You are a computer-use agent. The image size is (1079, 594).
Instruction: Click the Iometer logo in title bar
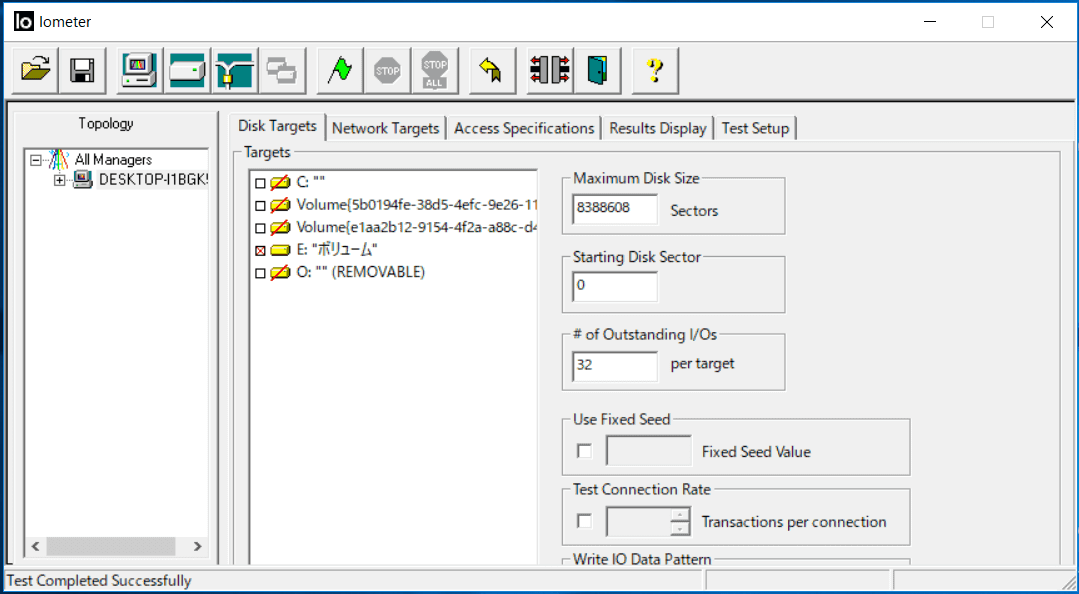tap(23, 22)
